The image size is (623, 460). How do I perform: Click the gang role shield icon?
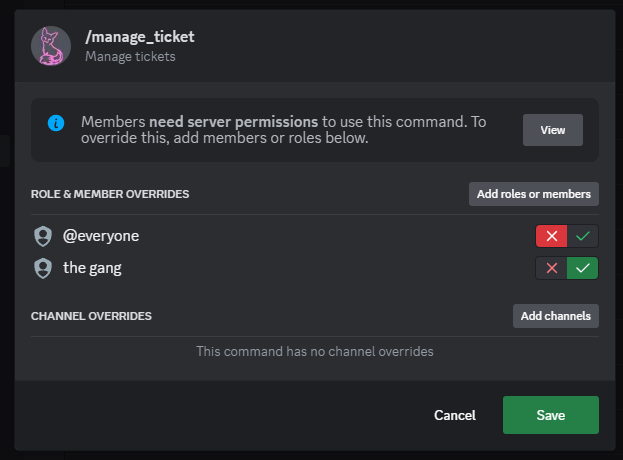pyautogui.click(x=43, y=268)
